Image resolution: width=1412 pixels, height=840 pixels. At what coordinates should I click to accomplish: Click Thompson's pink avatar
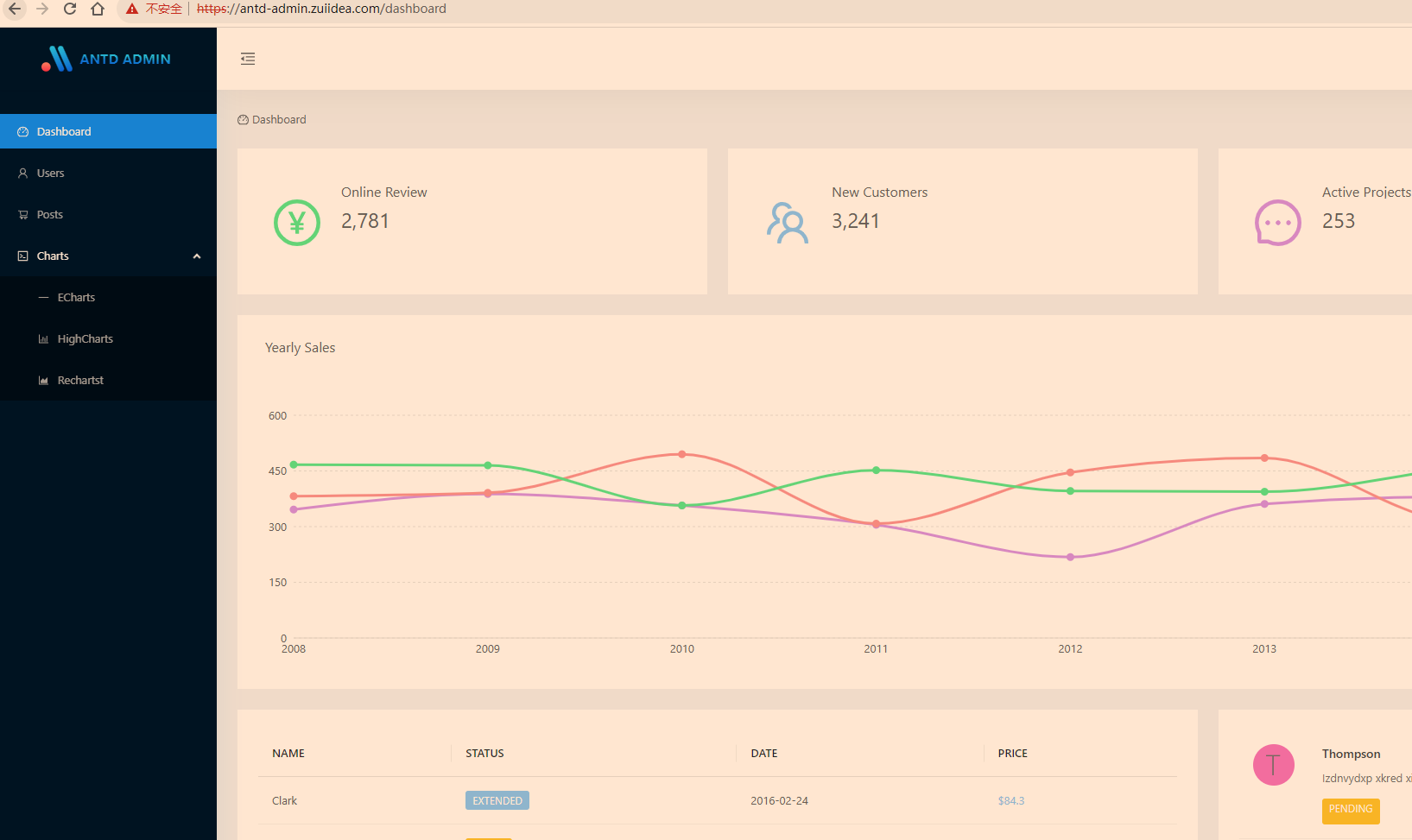coord(1274,765)
